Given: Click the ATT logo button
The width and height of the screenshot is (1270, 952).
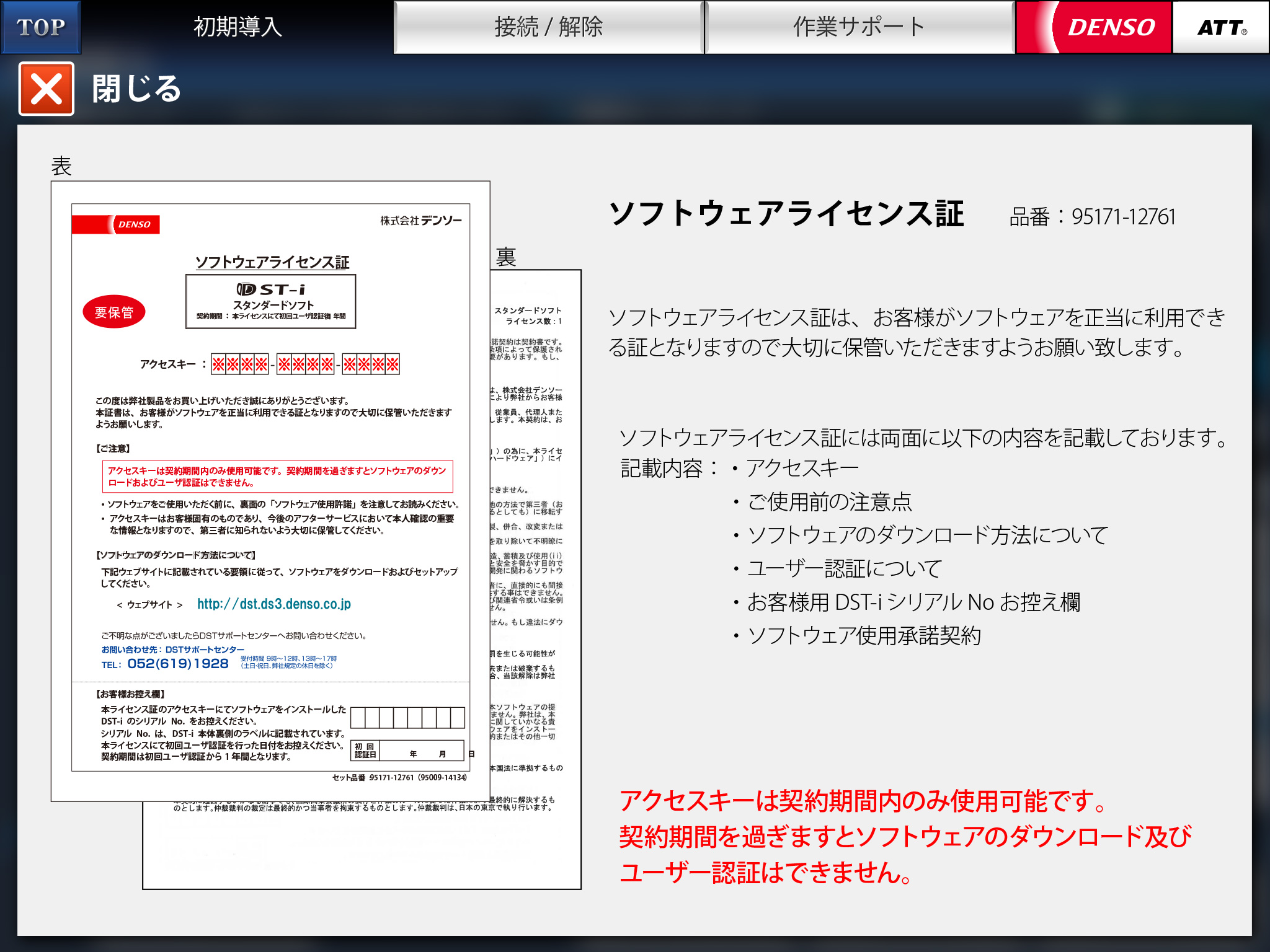Looking at the screenshot, I should [x=1220, y=27].
